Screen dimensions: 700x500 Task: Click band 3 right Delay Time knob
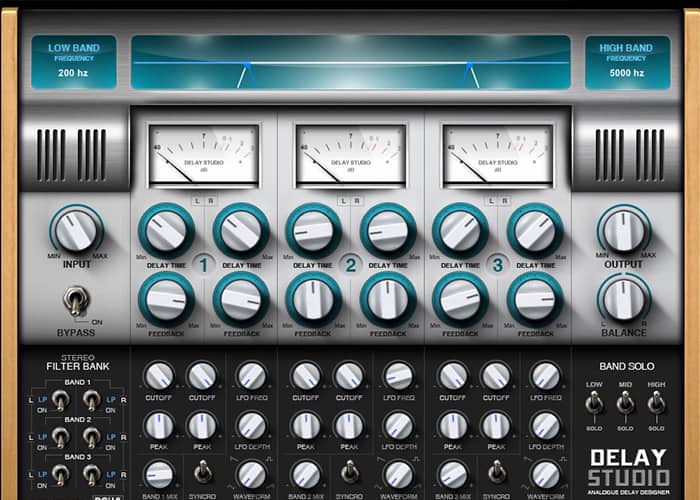tap(535, 231)
